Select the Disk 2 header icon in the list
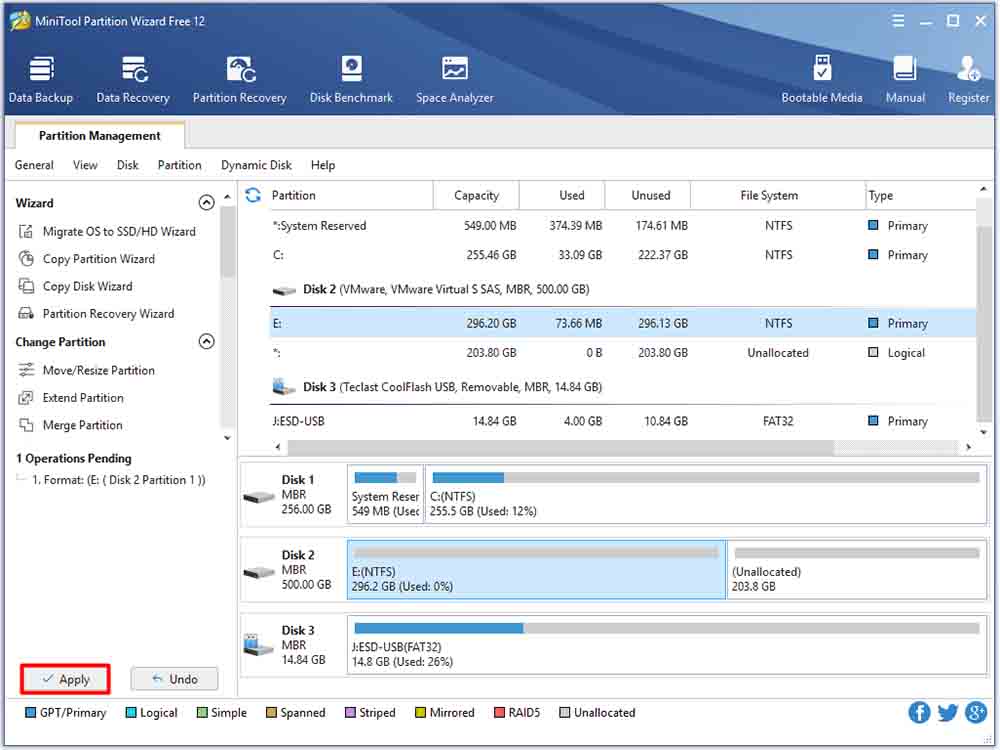Image resolution: width=1000 pixels, height=750 pixels. coord(284,290)
